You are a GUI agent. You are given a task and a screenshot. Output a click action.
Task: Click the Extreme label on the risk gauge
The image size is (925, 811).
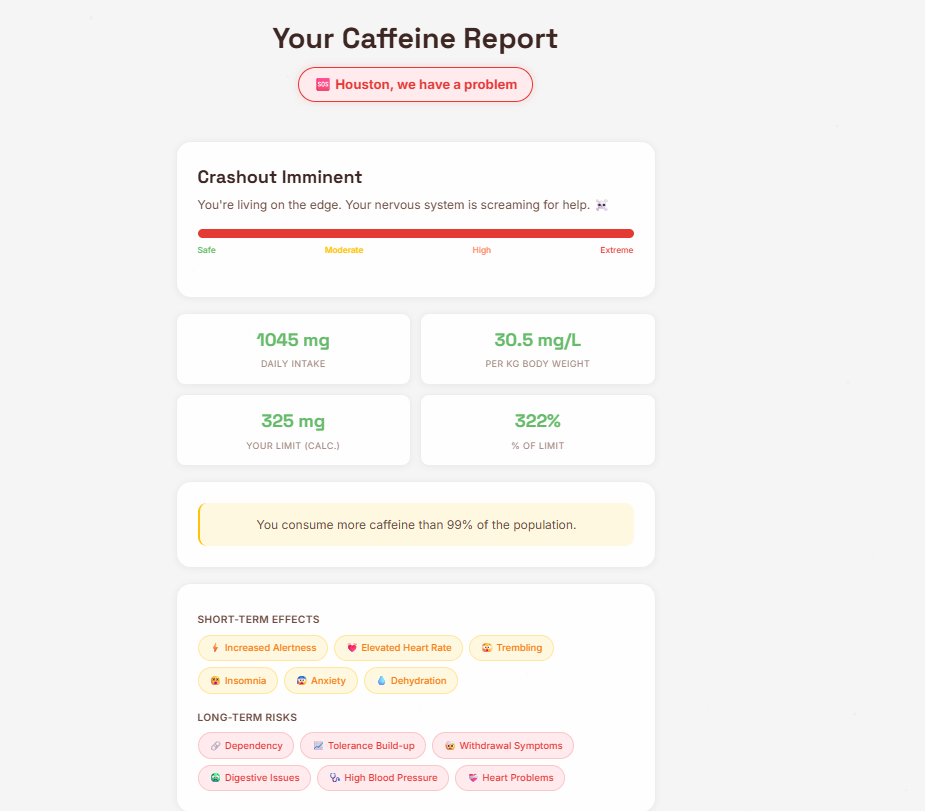[617, 250]
